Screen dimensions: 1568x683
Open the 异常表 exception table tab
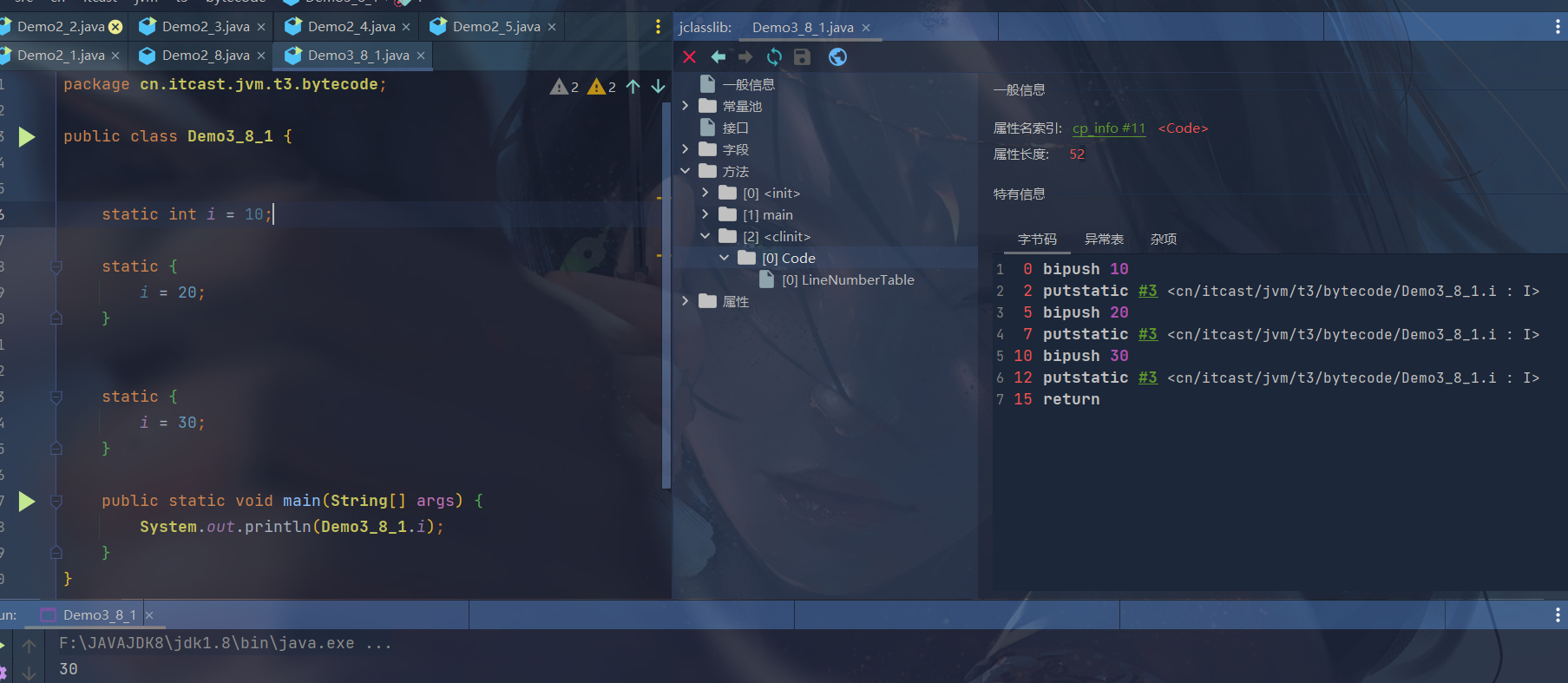point(1104,240)
